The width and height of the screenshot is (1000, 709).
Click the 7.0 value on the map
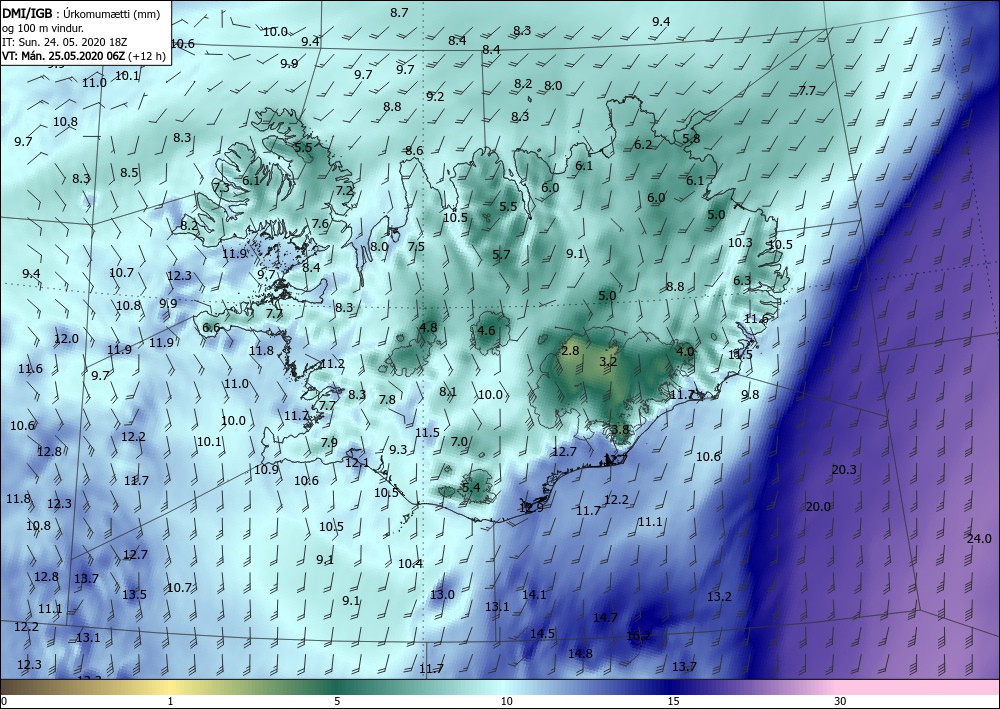tap(459, 442)
